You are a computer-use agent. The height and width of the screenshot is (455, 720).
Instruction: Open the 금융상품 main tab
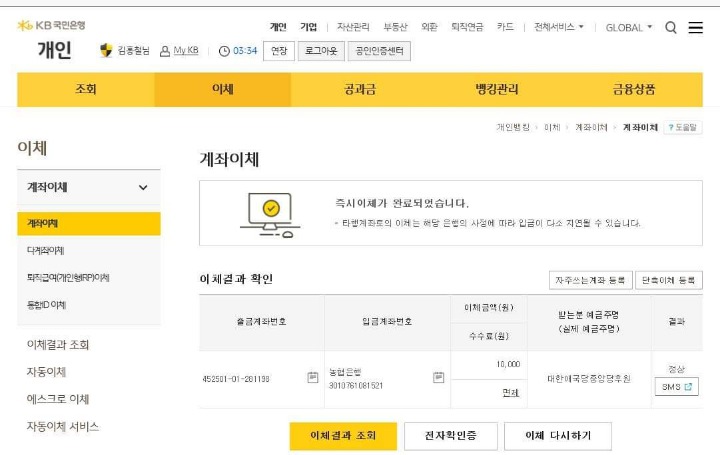pos(634,89)
